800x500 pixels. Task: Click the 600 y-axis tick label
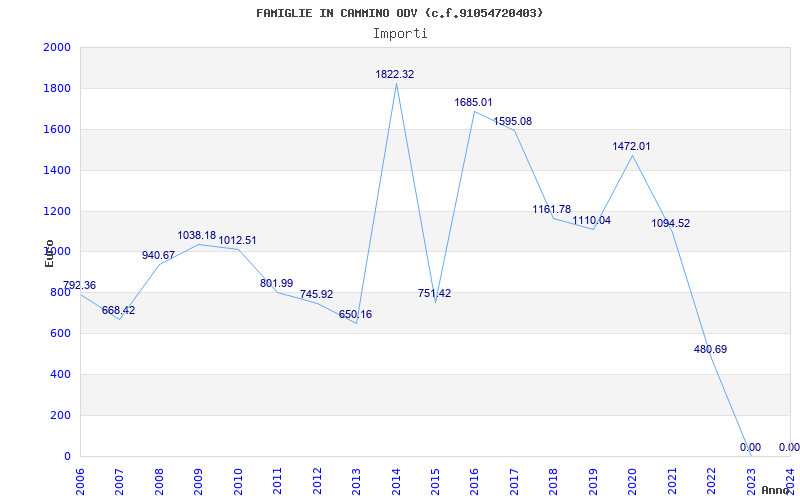(x=61, y=333)
